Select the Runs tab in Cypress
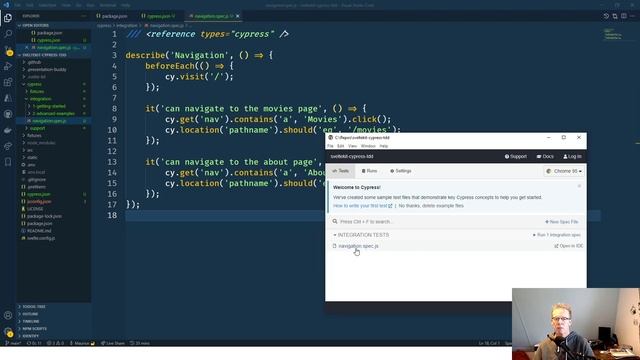The image size is (640, 360). click(369, 171)
